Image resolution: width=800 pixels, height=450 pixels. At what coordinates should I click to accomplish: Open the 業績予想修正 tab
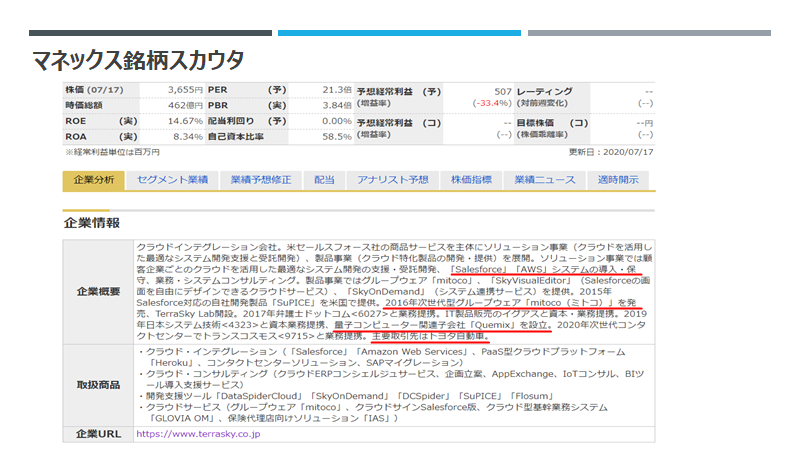point(261,180)
